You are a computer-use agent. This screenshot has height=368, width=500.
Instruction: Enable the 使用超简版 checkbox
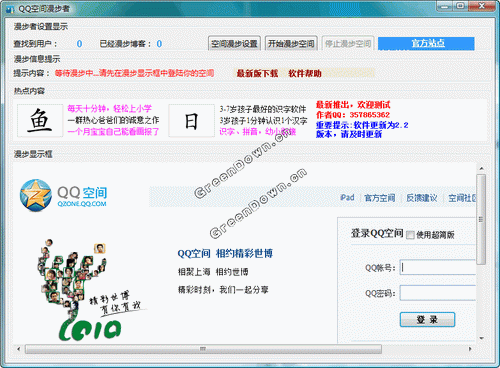point(410,235)
